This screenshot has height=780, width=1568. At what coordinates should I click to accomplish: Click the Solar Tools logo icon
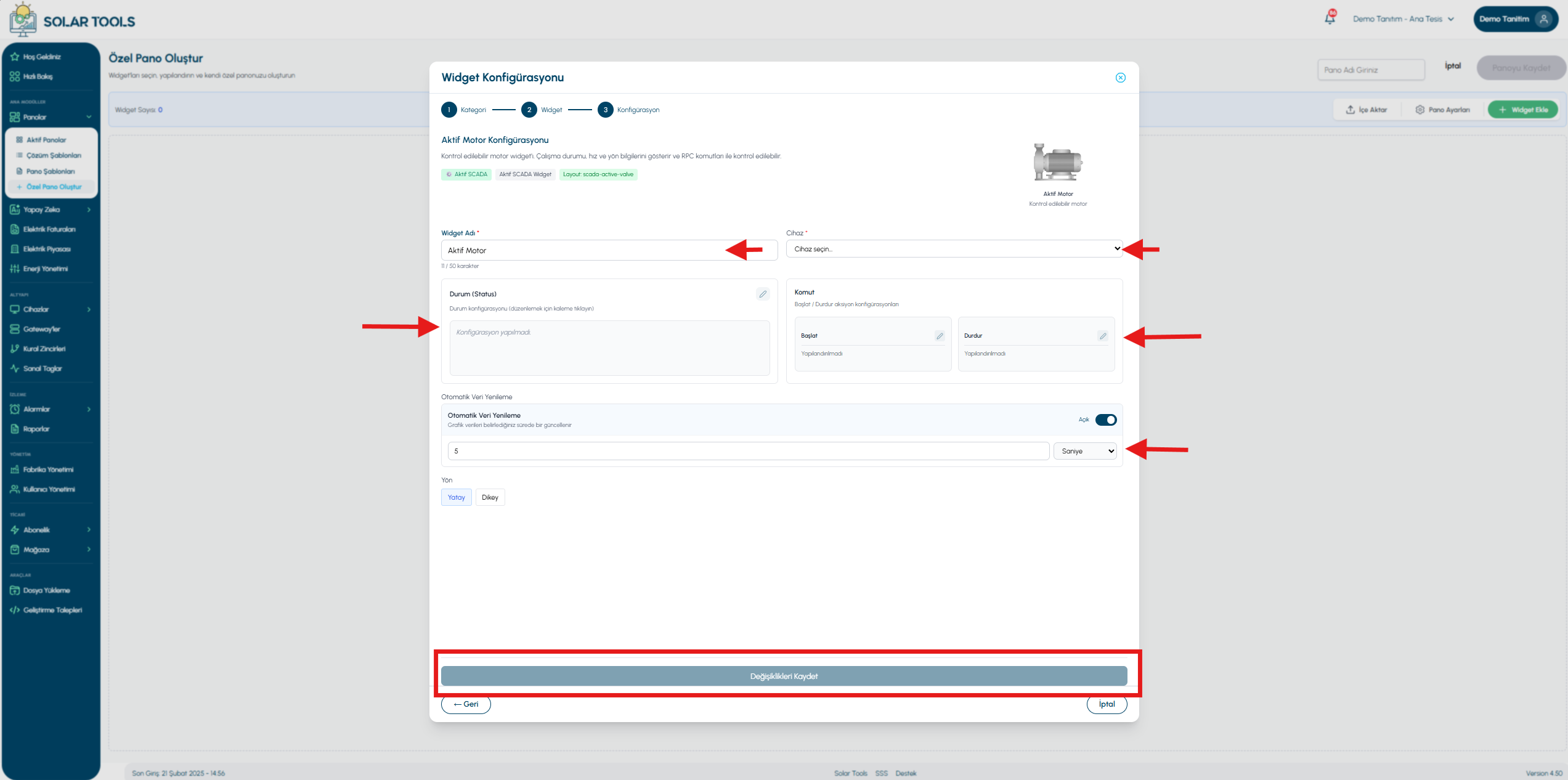tap(23, 19)
